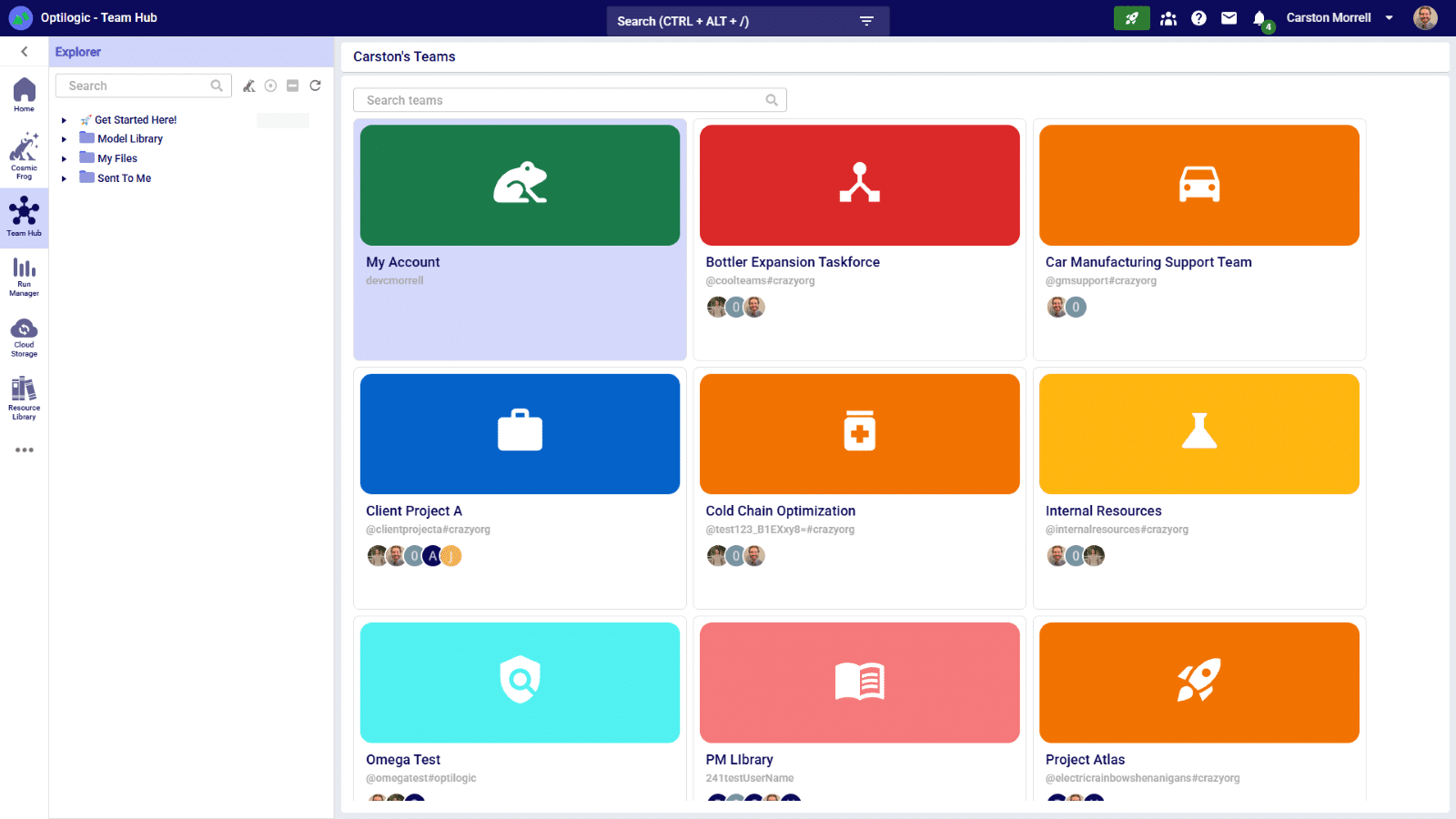
Task: Click the Car Manufacturing Support Team title
Action: (x=1148, y=262)
